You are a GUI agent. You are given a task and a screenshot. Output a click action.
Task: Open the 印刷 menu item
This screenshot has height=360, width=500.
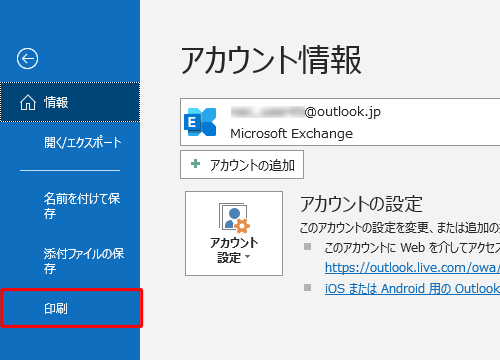[x=71, y=308]
